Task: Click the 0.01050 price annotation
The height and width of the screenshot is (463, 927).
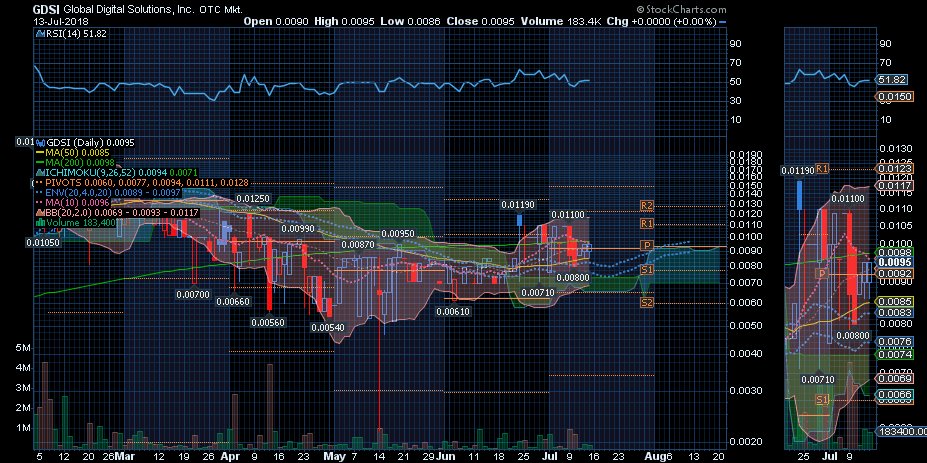Action: pyautogui.click(x=43, y=242)
